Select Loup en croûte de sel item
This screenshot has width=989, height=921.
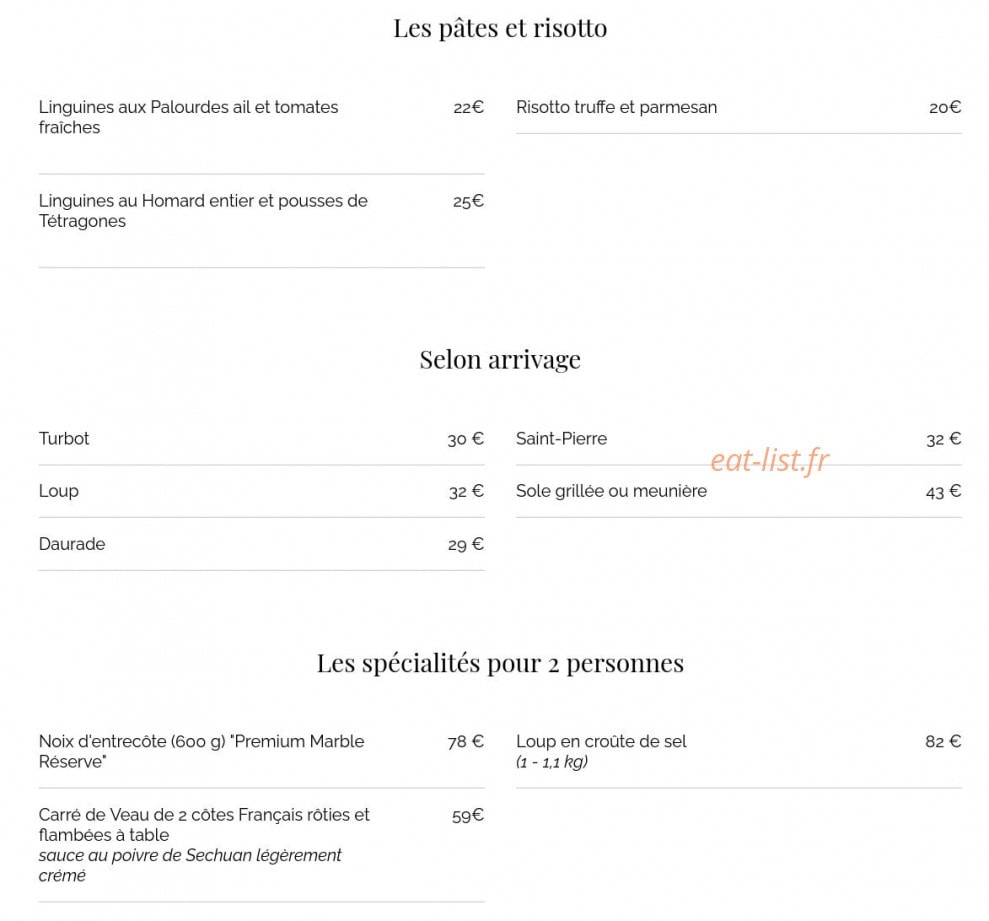click(601, 751)
